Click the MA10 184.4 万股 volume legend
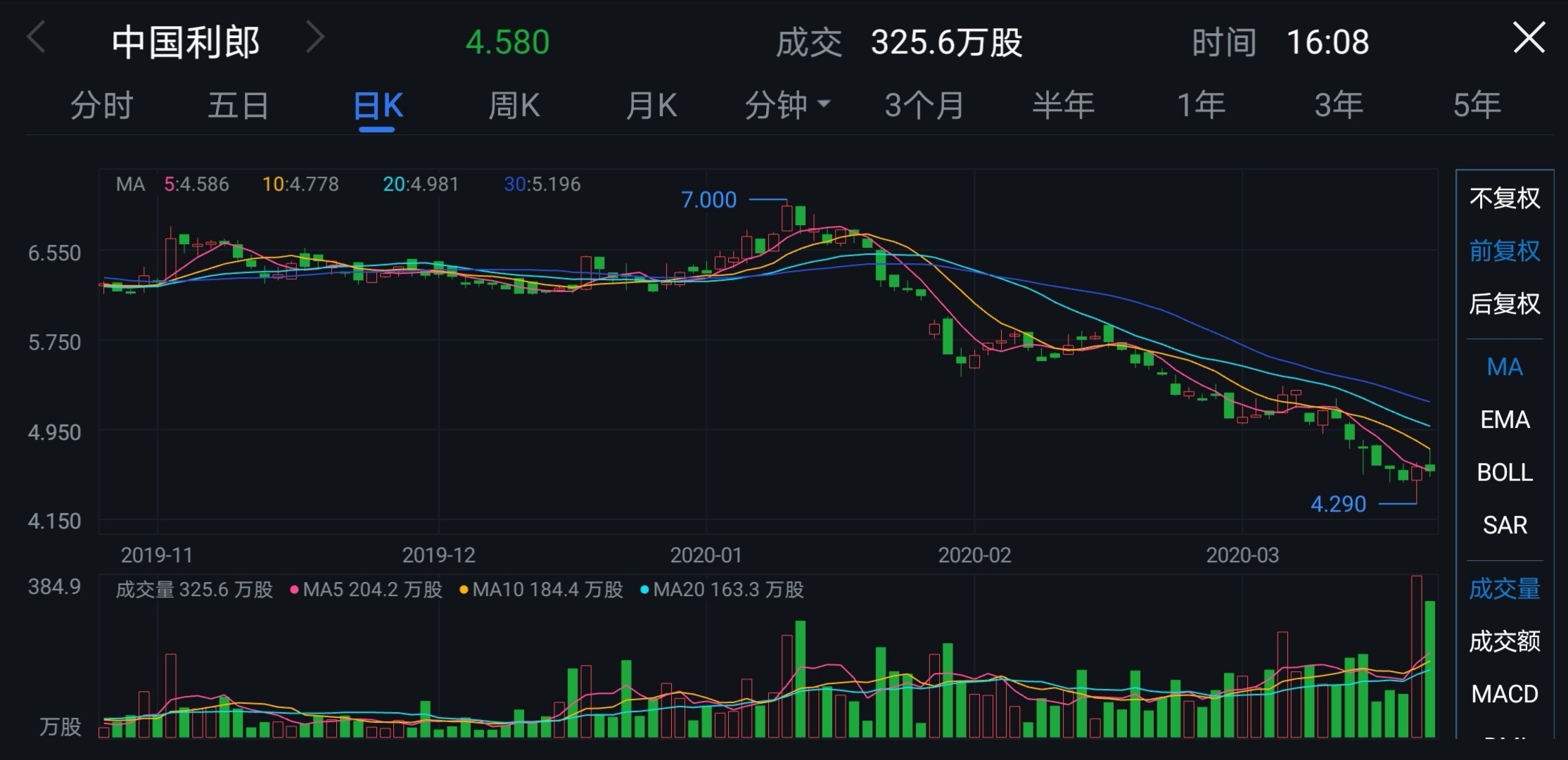 [x=542, y=590]
